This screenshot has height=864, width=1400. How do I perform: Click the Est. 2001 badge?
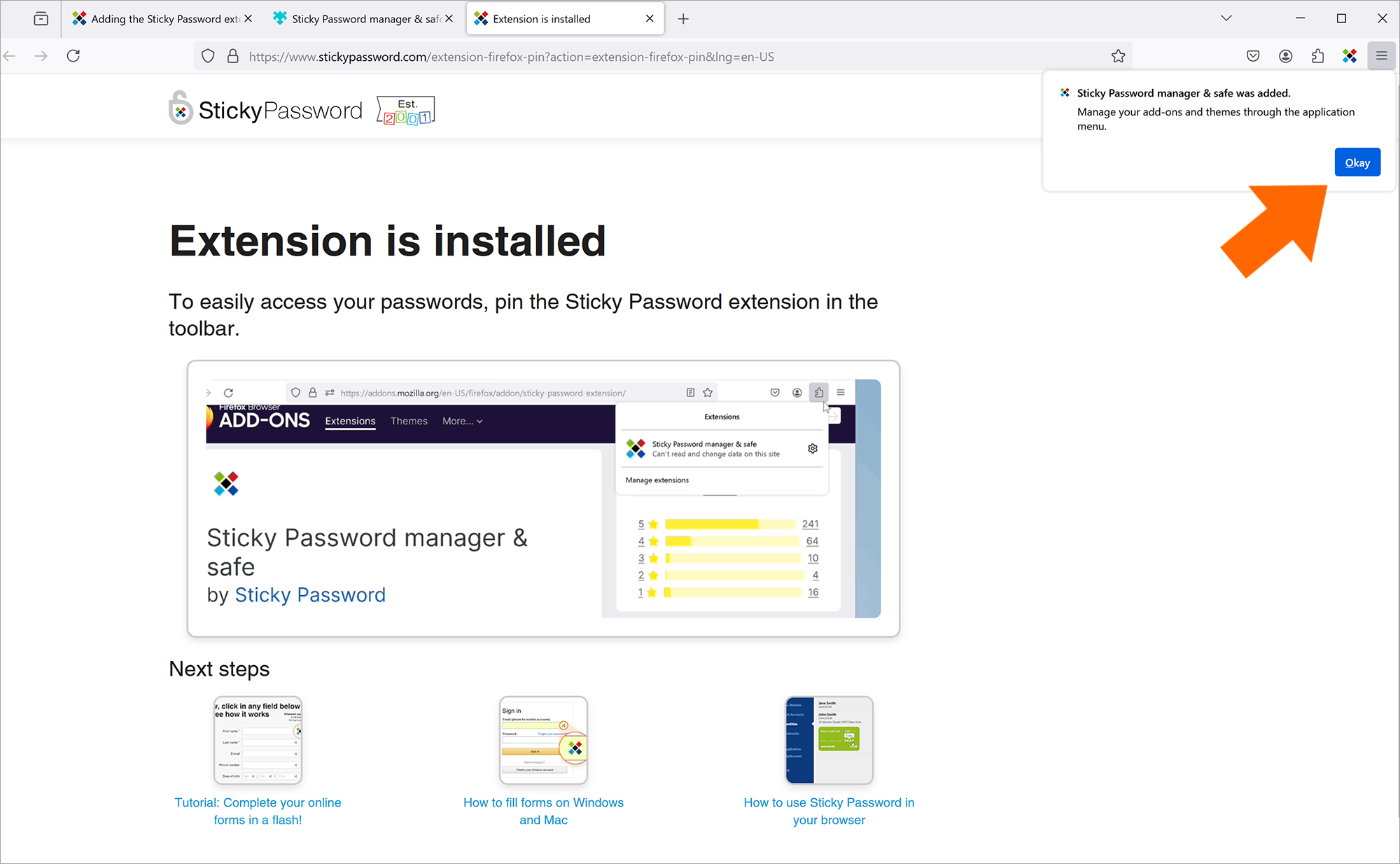pos(406,111)
